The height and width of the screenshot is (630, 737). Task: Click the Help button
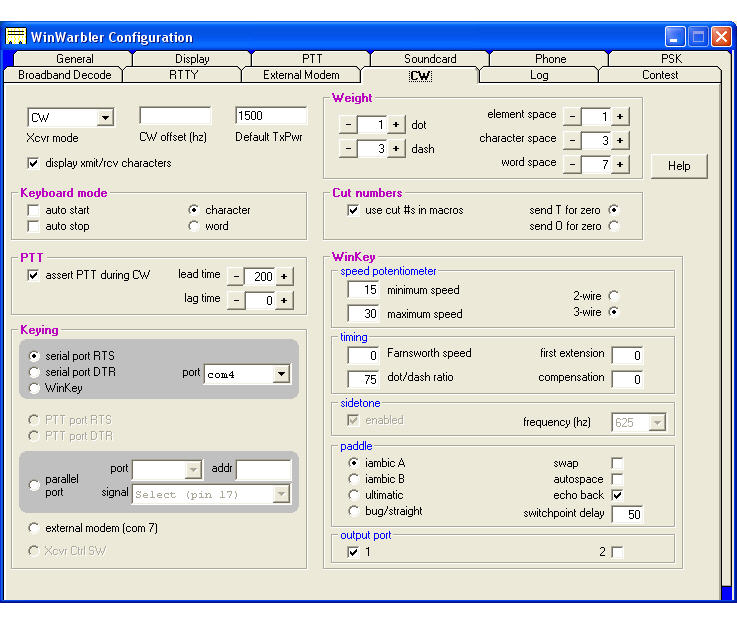coord(679,166)
